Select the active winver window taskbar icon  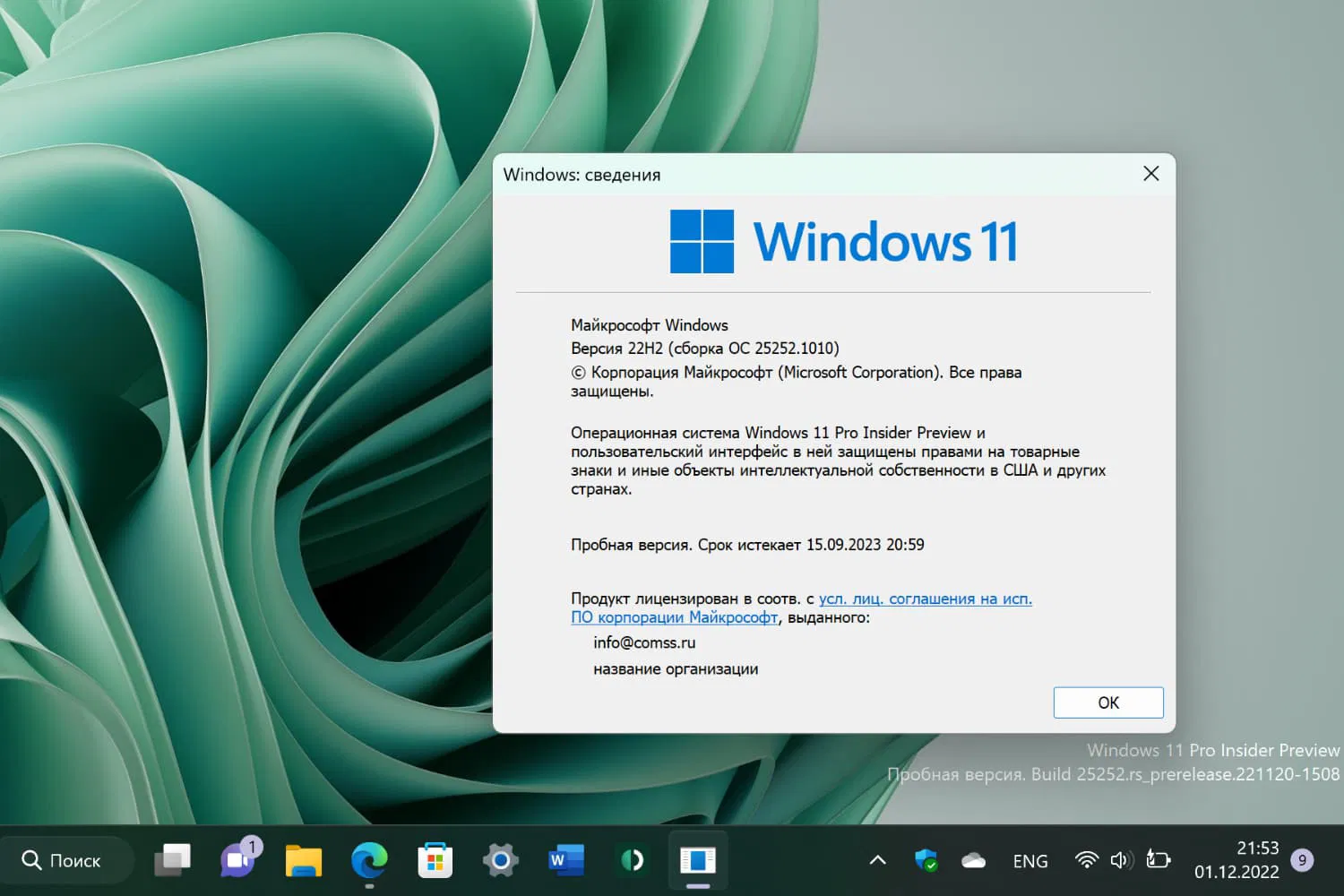pyautogui.click(x=698, y=860)
